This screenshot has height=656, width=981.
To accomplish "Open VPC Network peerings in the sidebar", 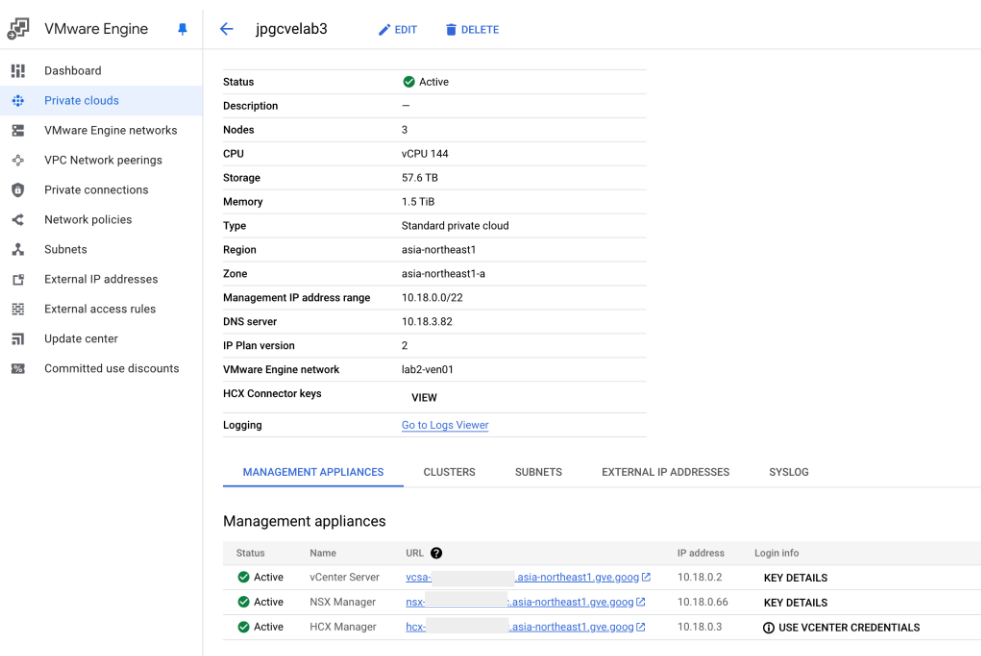I will [x=101, y=160].
